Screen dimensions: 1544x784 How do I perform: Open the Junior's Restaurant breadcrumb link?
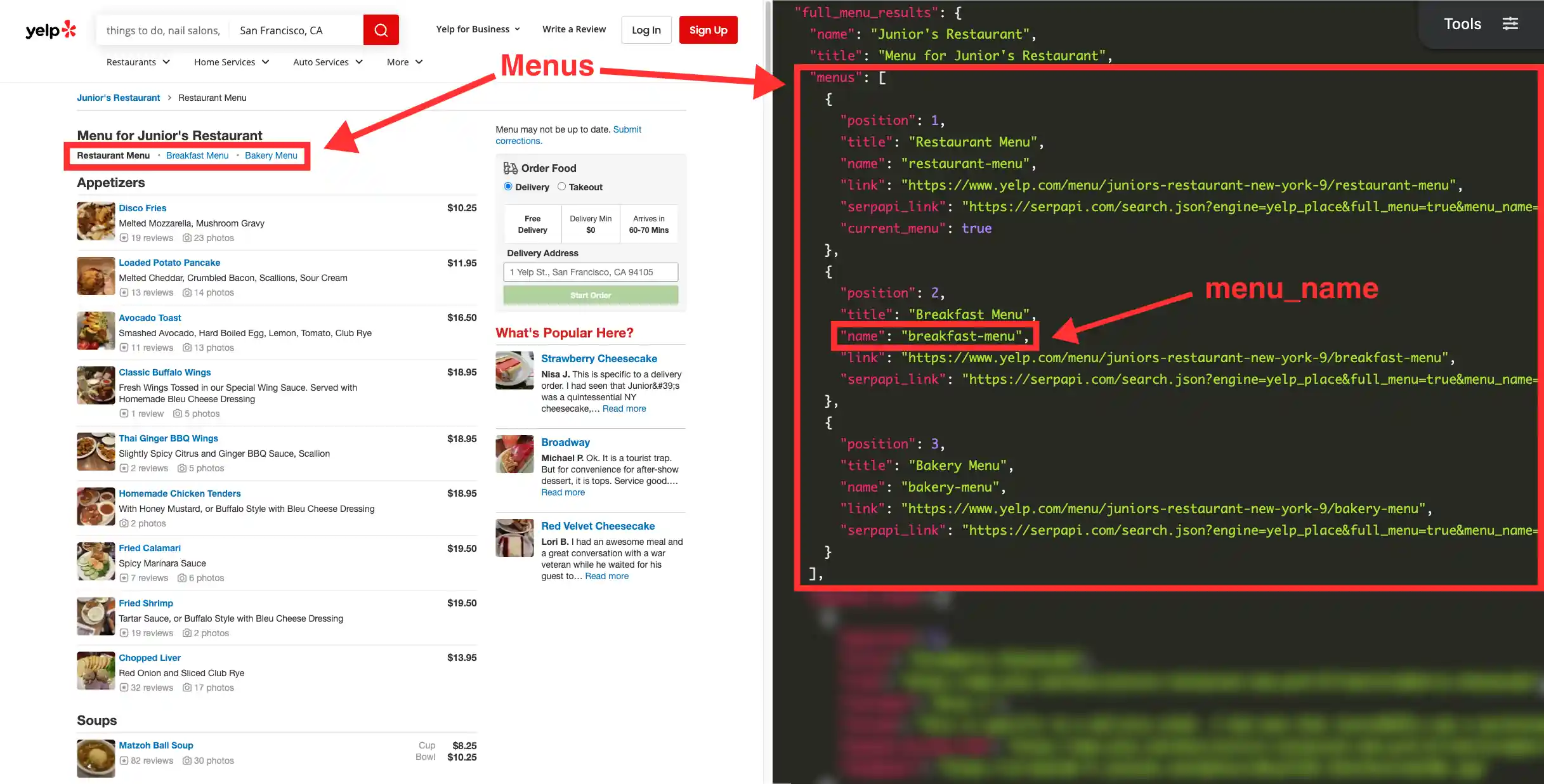[119, 98]
